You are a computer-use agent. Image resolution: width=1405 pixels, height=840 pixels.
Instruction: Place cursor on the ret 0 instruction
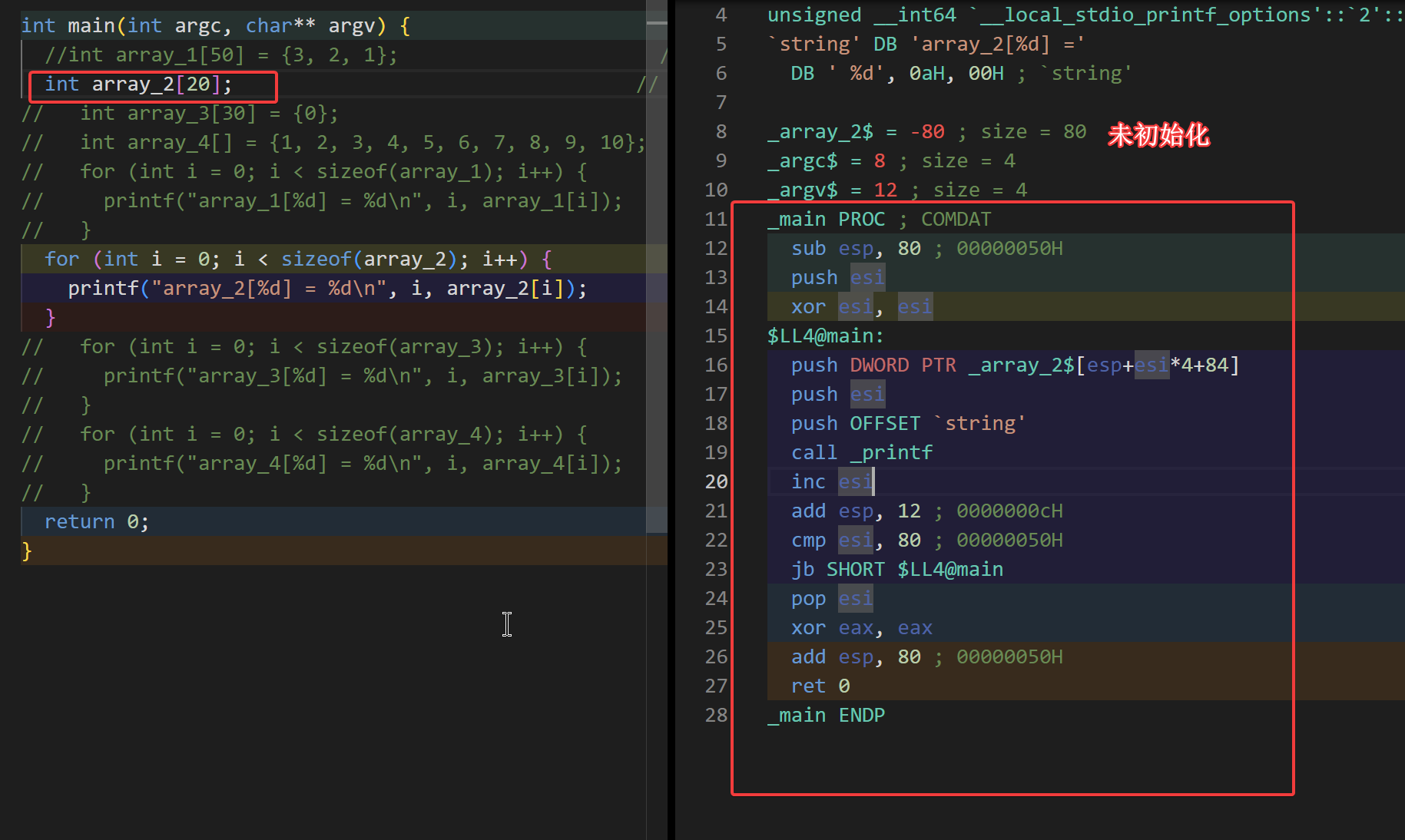[x=820, y=686]
